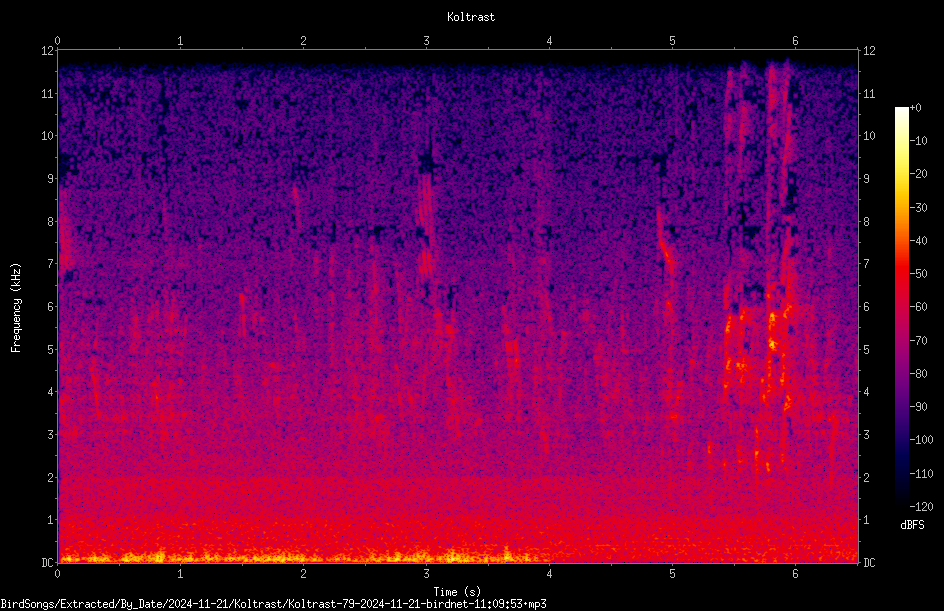Select the 12 kHz label on left frequency axis

tap(48, 51)
